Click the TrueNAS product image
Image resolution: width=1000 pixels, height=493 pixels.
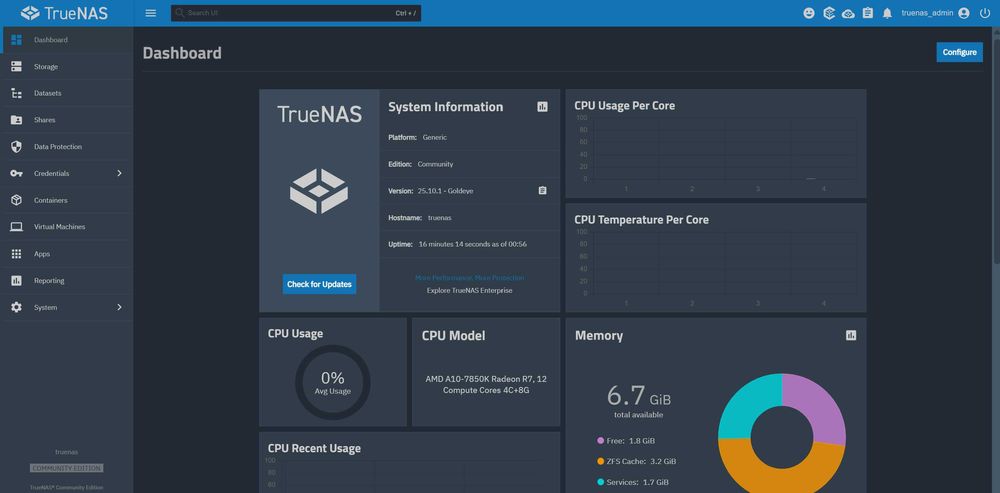tap(319, 191)
